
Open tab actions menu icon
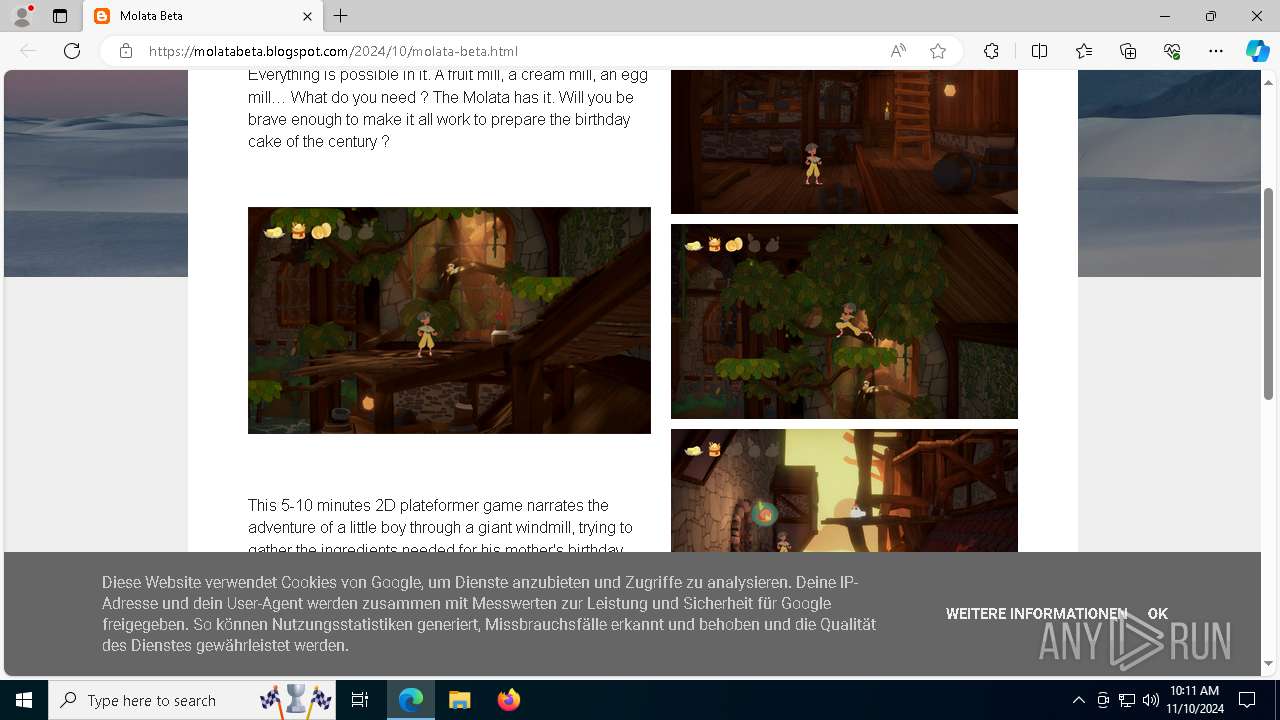coord(60,16)
